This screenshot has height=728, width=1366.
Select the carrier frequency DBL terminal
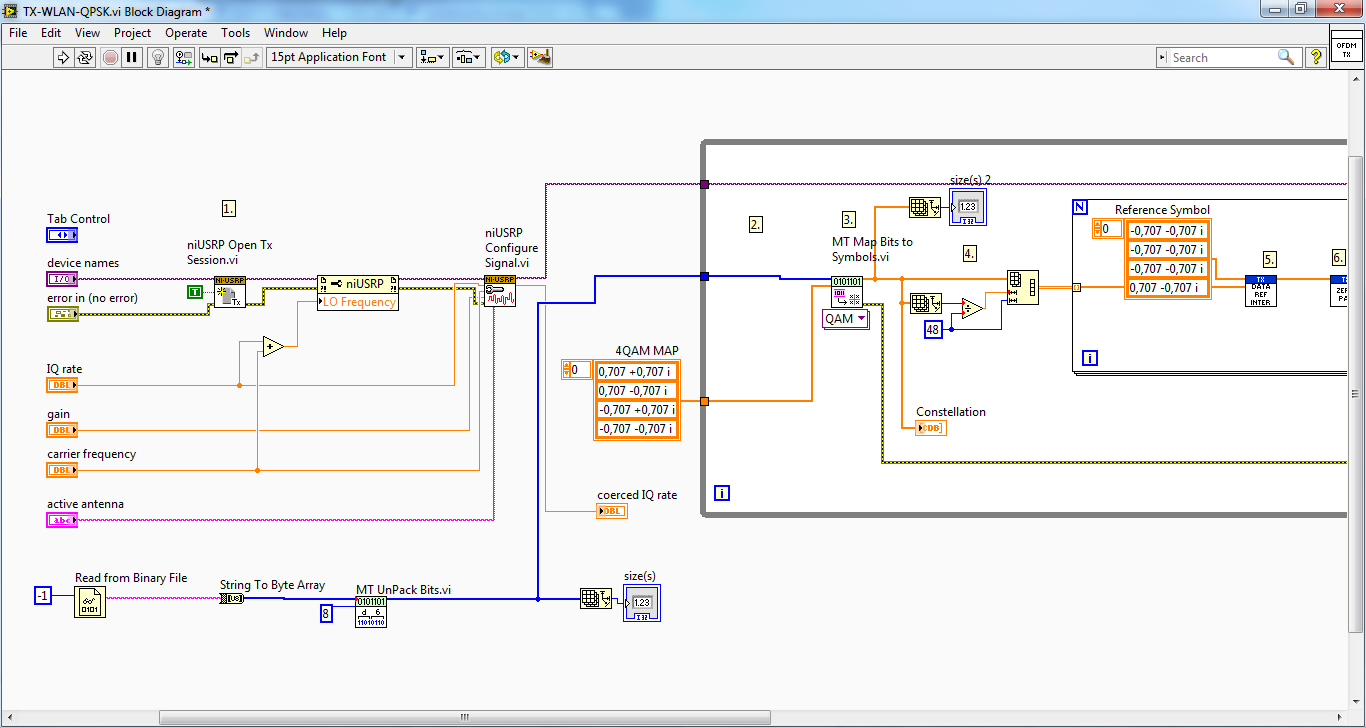point(62,470)
